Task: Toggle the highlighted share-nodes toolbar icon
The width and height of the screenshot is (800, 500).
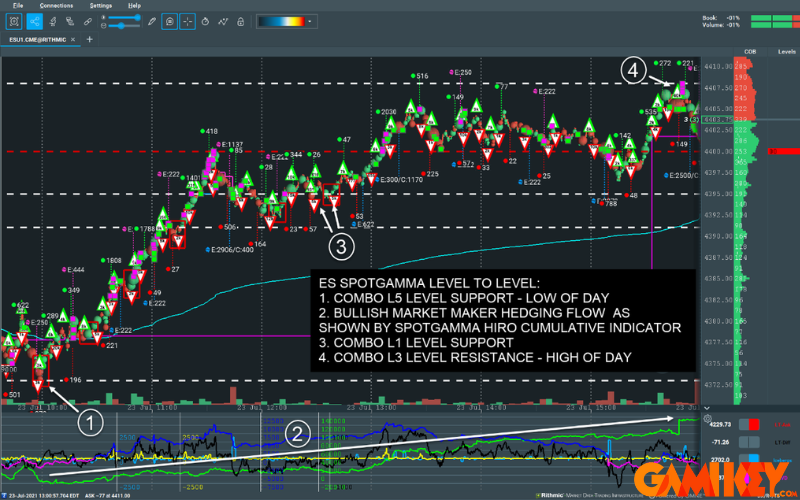Action: 34,21
